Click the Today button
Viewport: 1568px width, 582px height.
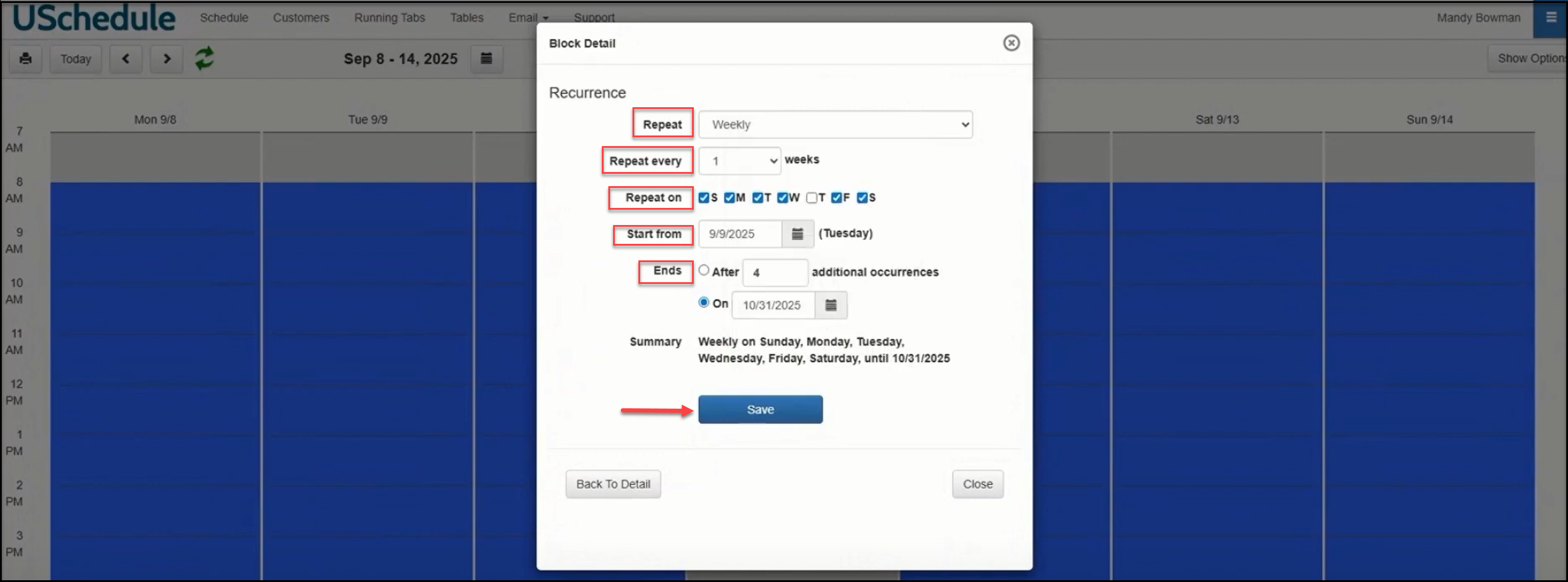pos(75,59)
